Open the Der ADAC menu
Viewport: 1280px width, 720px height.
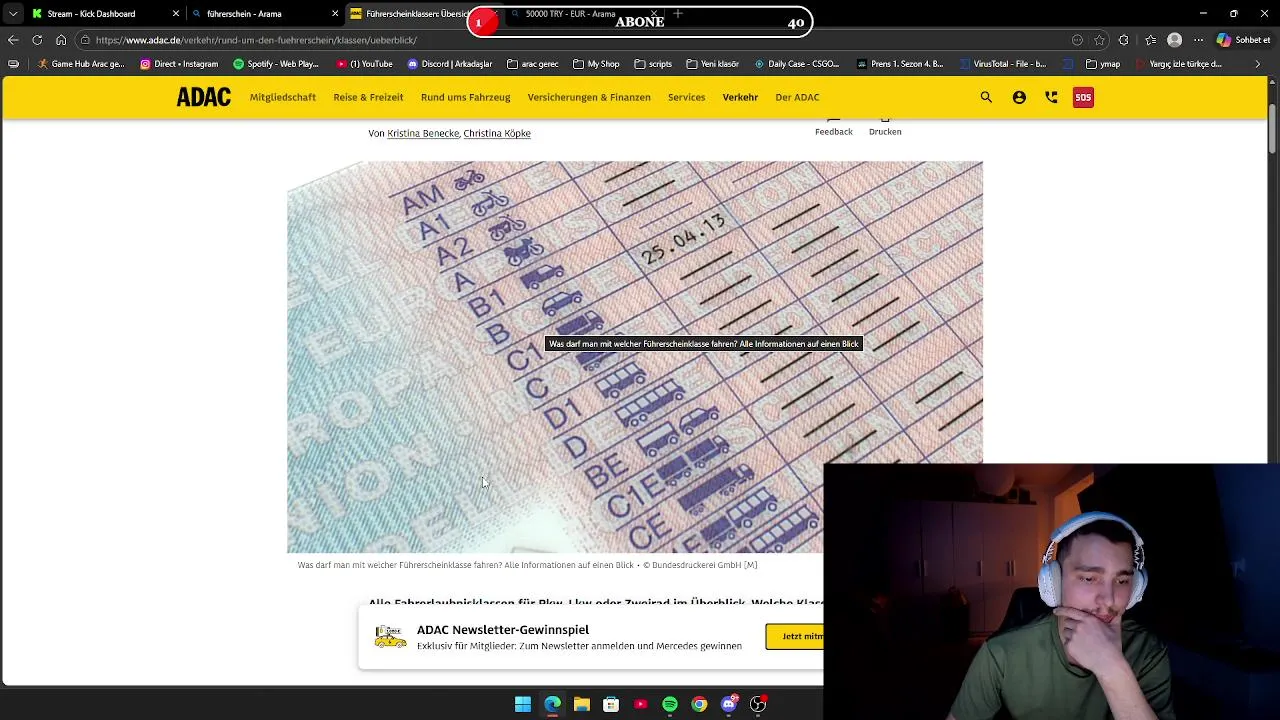point(797,97)
